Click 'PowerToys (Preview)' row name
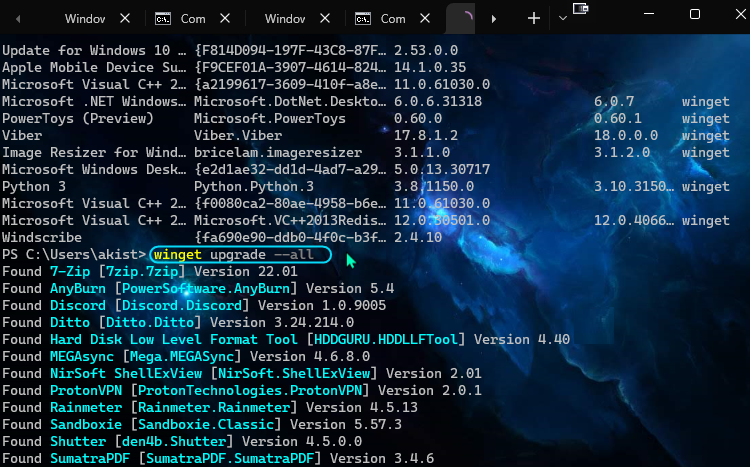The image size is (750, 467). pyautogui.click(x=78, y=118)
